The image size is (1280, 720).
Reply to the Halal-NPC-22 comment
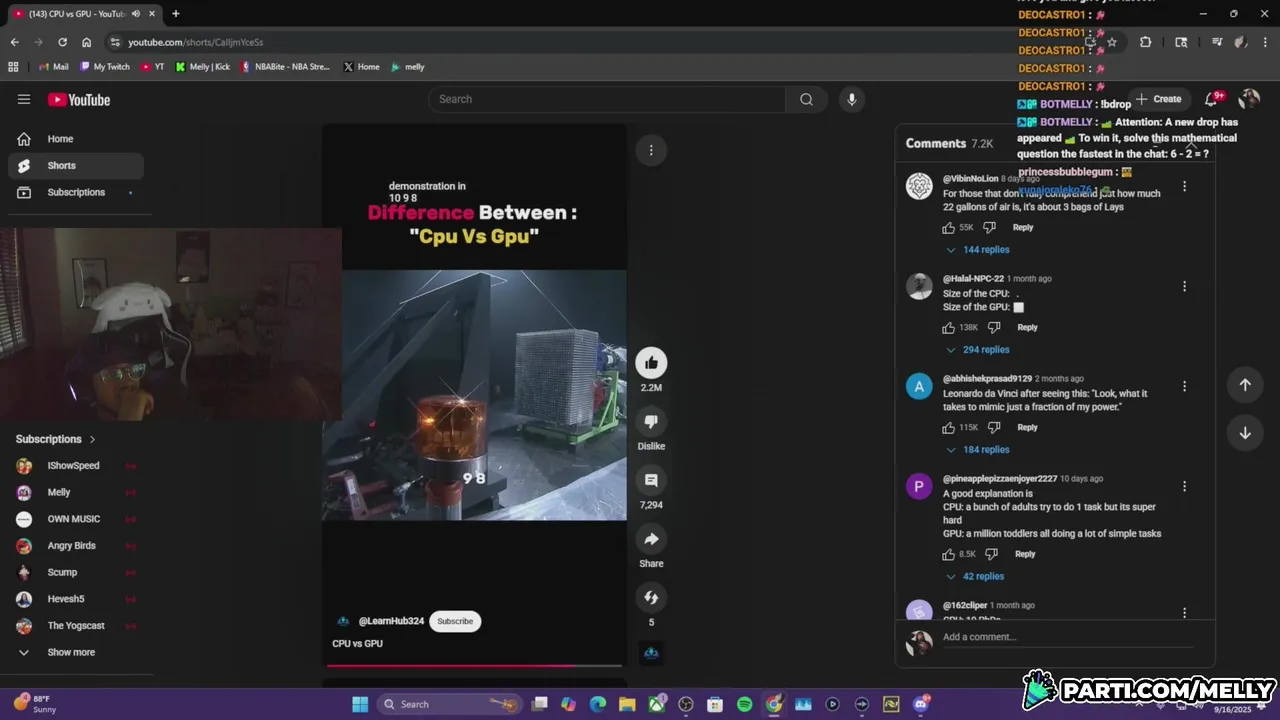[x=1027, y=327]
